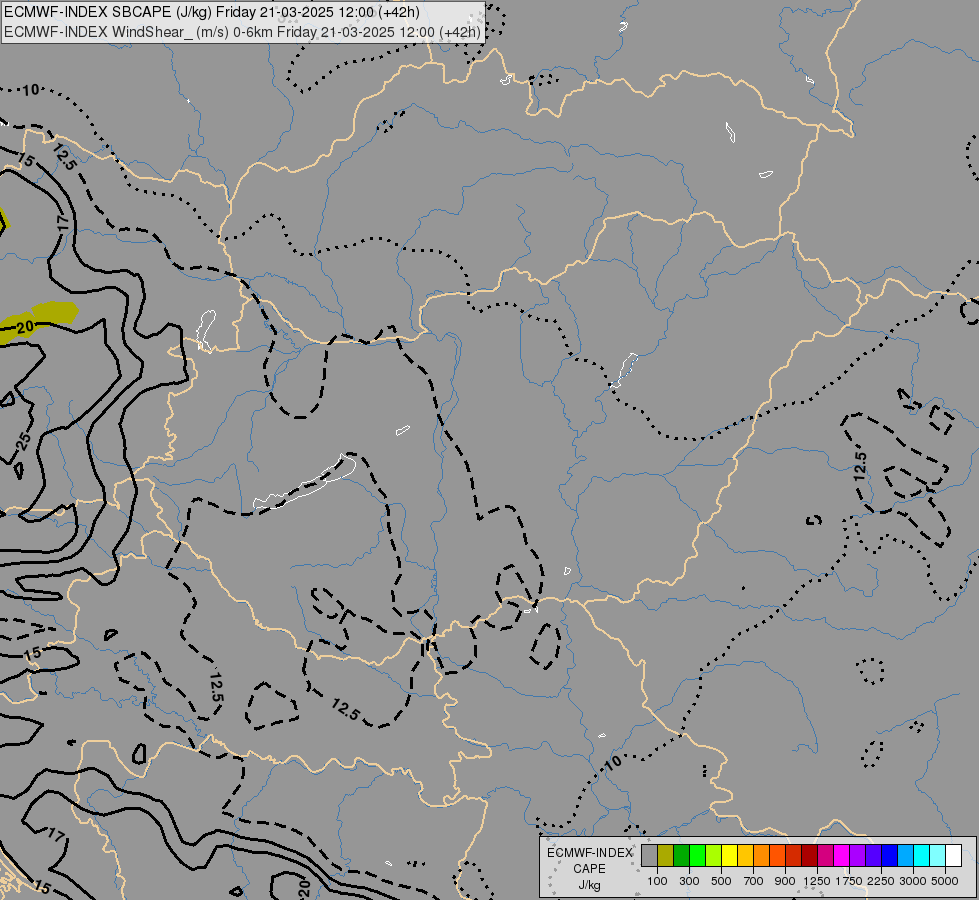Screen dimensions: 979x900
Task: Select the pure yellow legend swatch
Action: pos(729,855)
